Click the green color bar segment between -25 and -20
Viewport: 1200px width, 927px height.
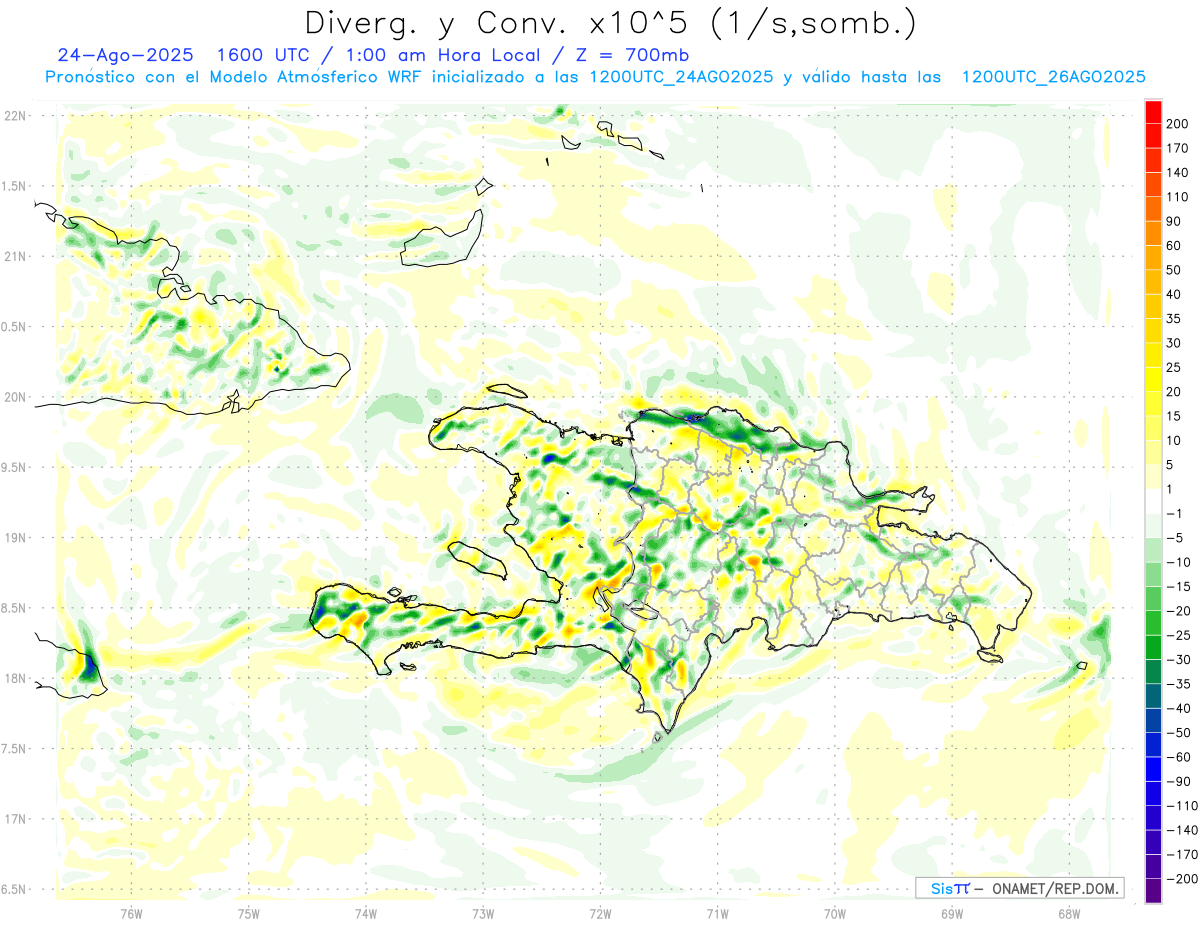click(1153, 623)
